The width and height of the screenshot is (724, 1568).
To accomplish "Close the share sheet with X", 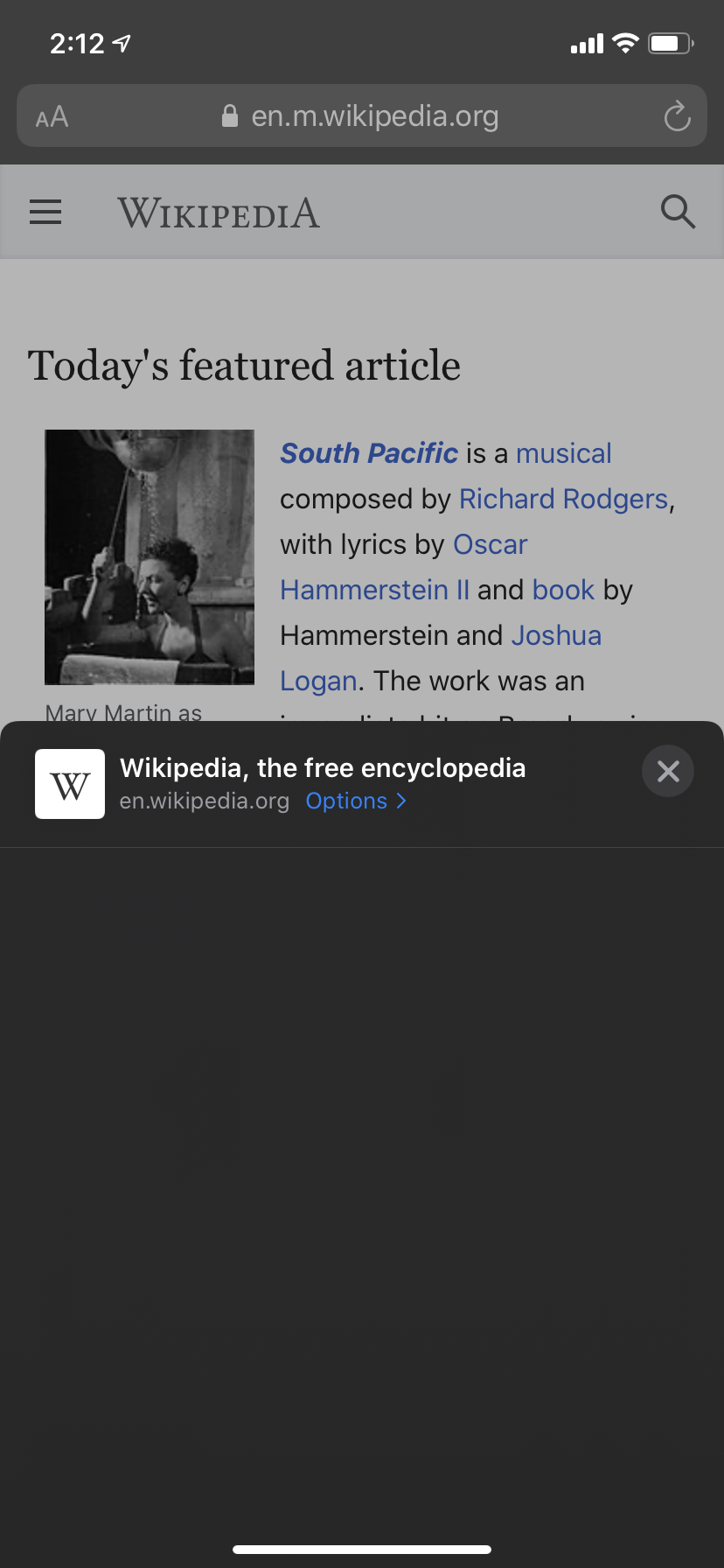I will click(668, 771).
